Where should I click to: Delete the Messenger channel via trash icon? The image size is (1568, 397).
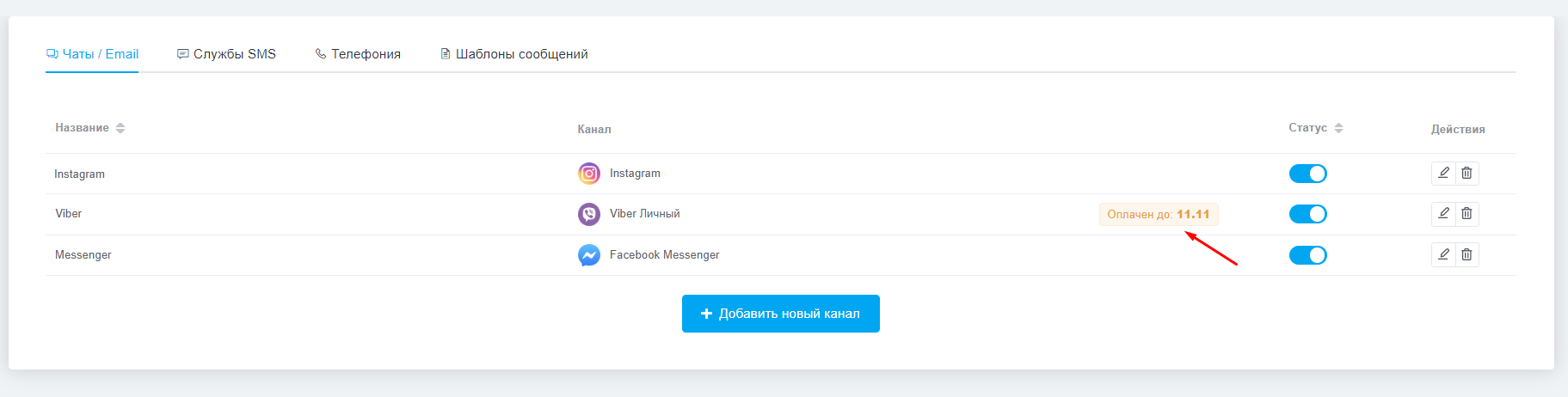1467,254
